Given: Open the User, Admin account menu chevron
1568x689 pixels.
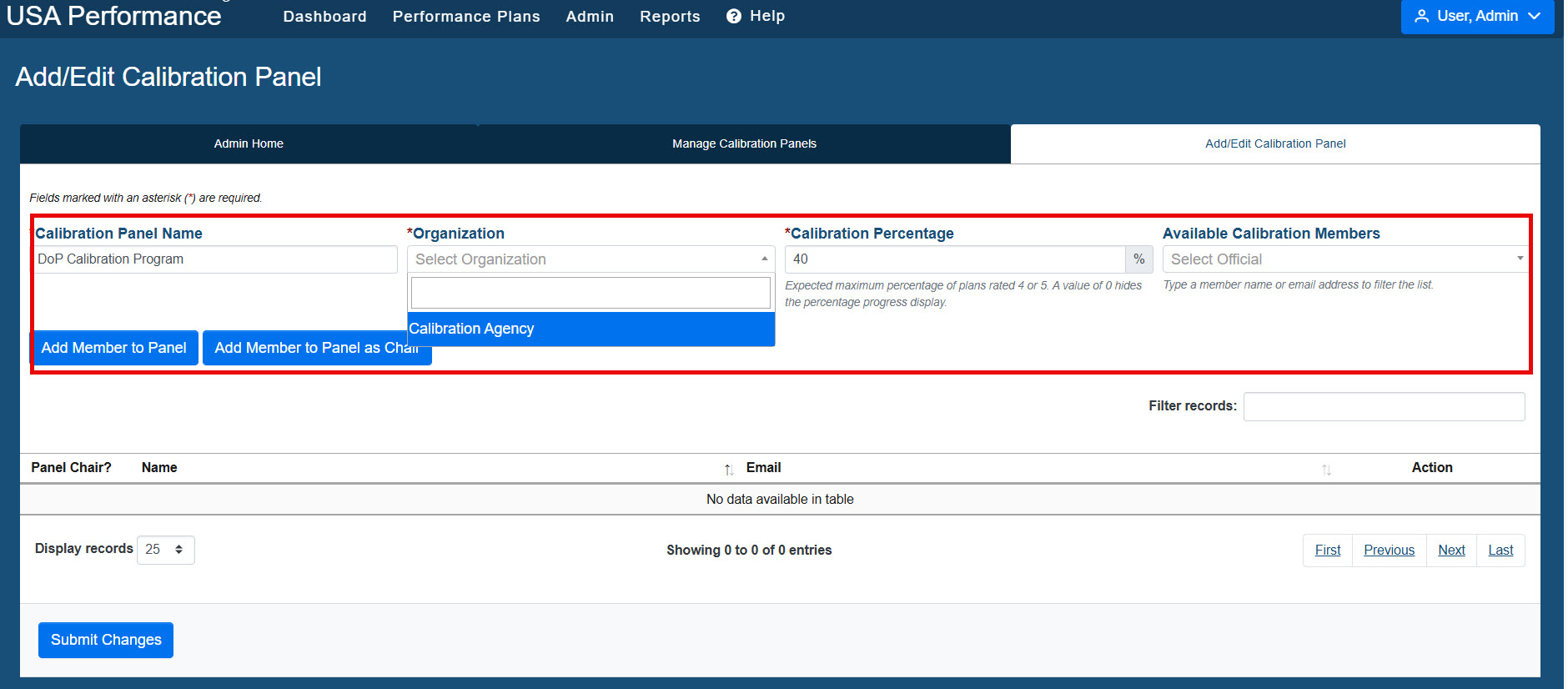Looking at the screenshot, I should pos(1535,17).
